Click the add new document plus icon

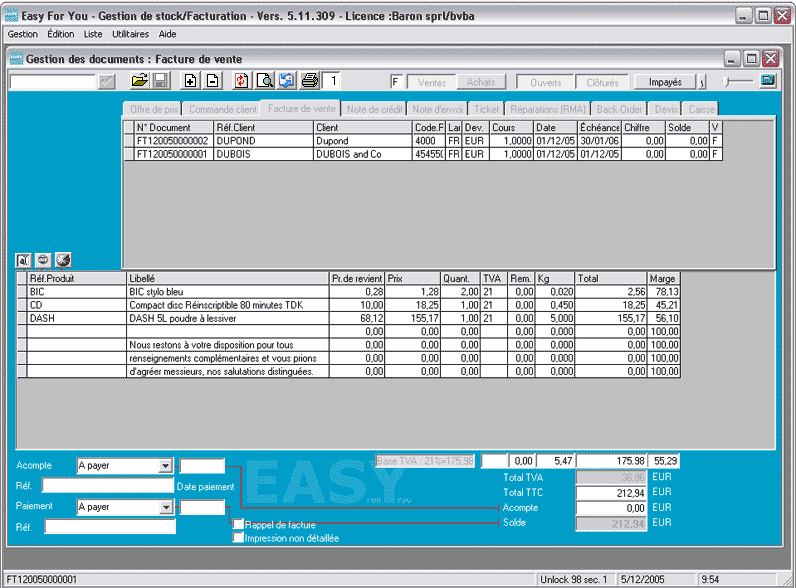pyautogui.click(x=191, y=81)
